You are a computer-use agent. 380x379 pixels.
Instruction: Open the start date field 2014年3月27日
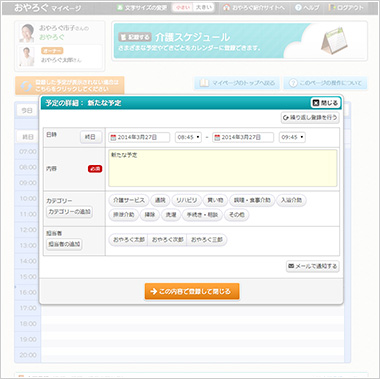click(x=139, y=137)
